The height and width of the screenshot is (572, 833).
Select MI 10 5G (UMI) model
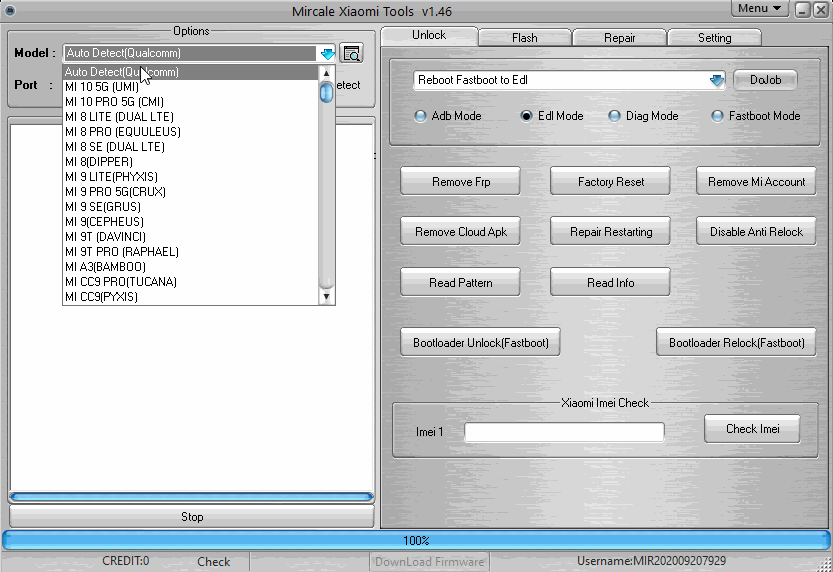point(191,87)
